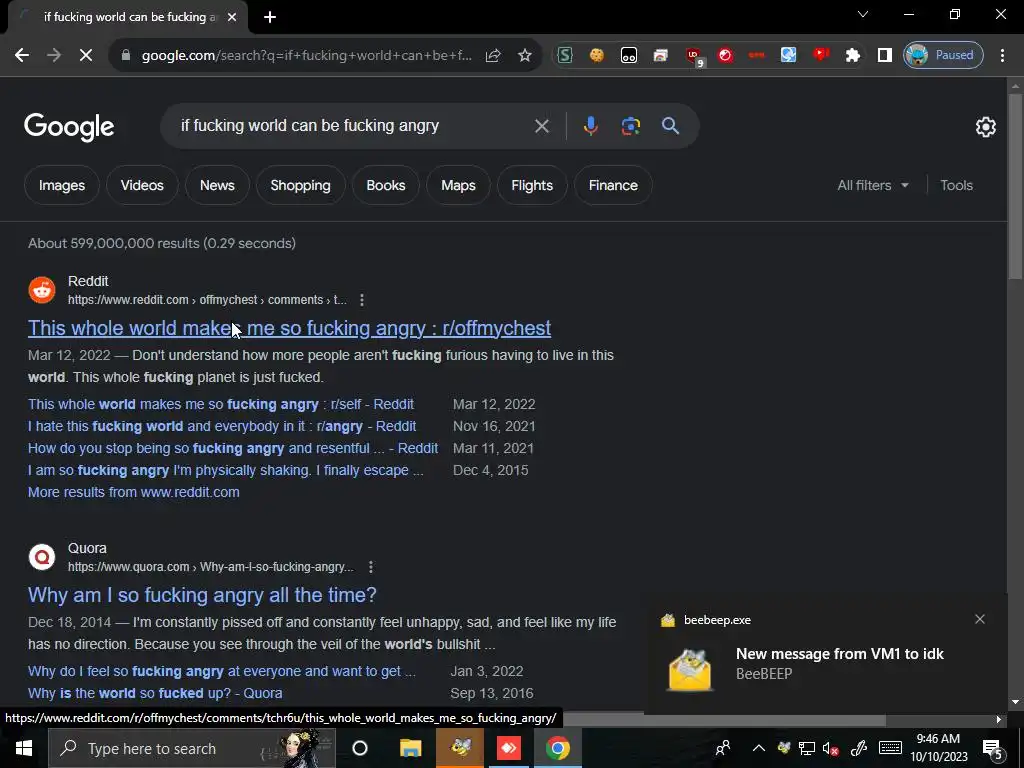Open the Quora 'angry all the time' result
The image size is (1024, 768).
tap(202, 595)
